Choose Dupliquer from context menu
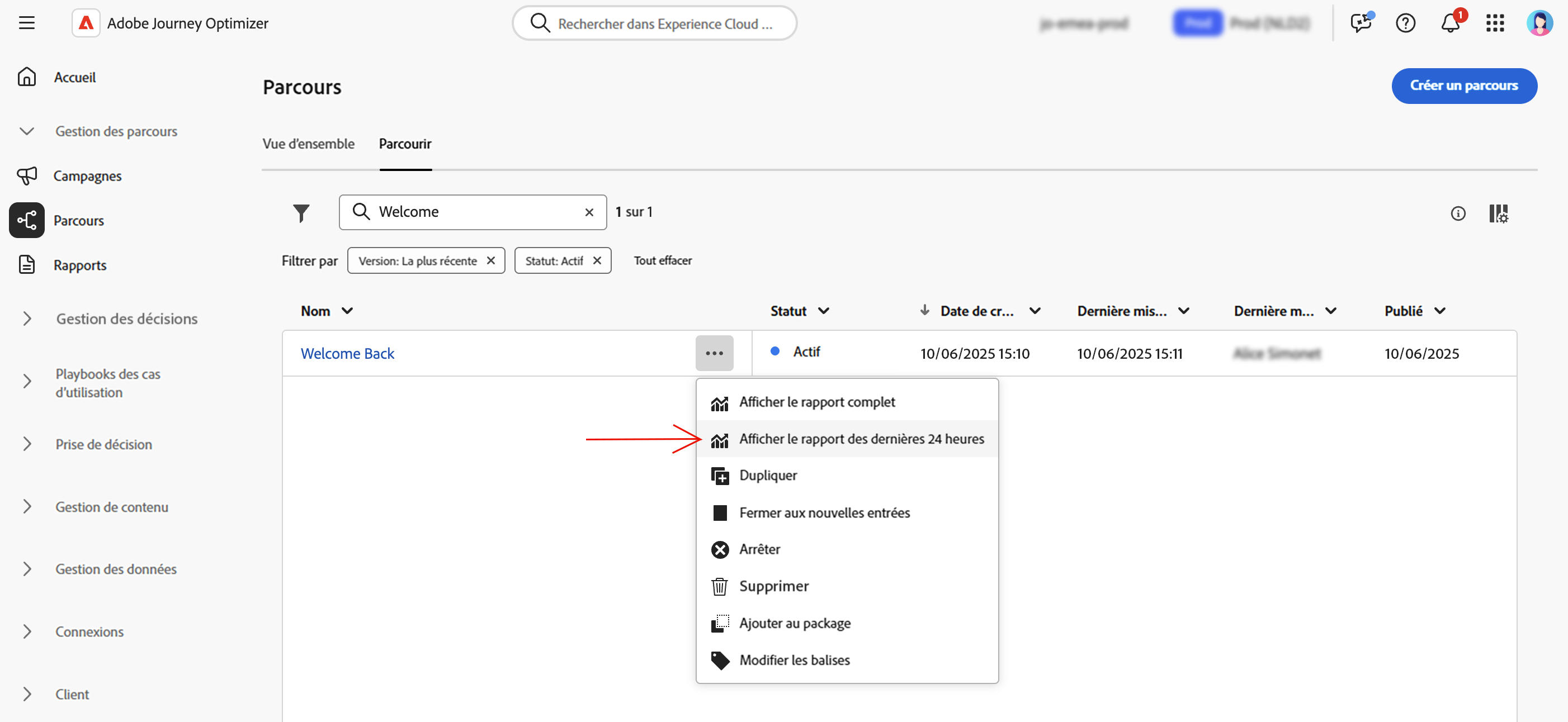The image size is (1568, 722). point(768,475)
